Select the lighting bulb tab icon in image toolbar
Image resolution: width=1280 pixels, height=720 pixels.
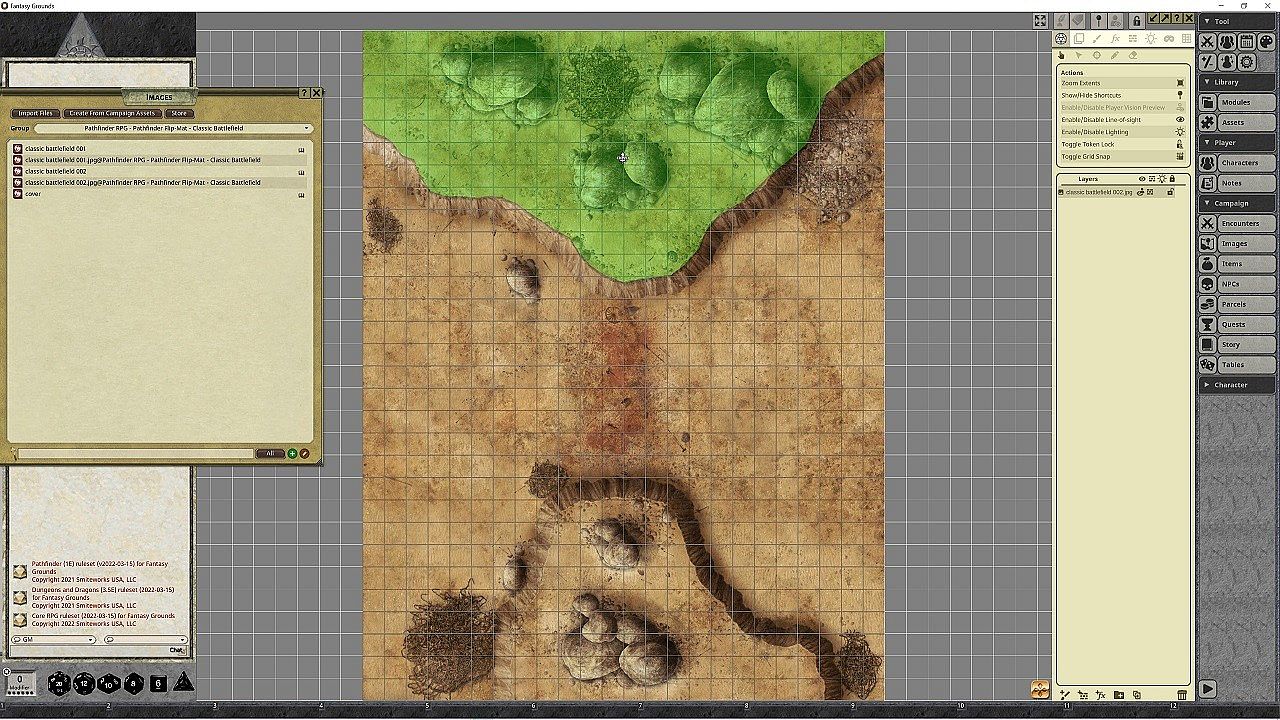(x=1151, y=39)
